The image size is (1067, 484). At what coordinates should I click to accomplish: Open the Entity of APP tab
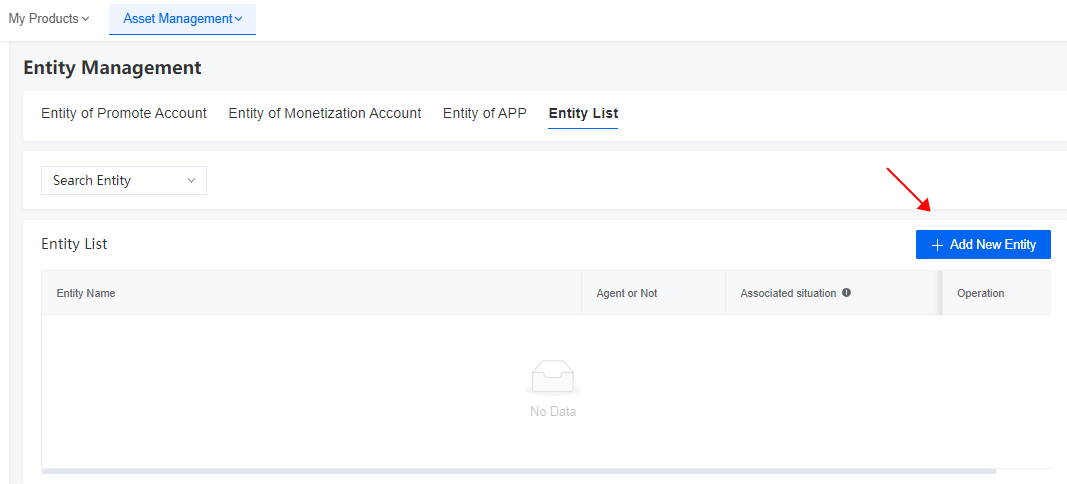click(485, 113)
